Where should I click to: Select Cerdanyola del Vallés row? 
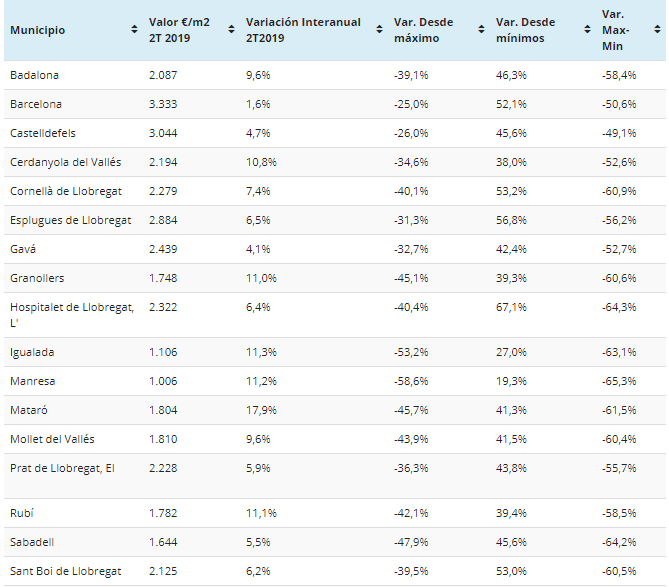coord(66,162)
